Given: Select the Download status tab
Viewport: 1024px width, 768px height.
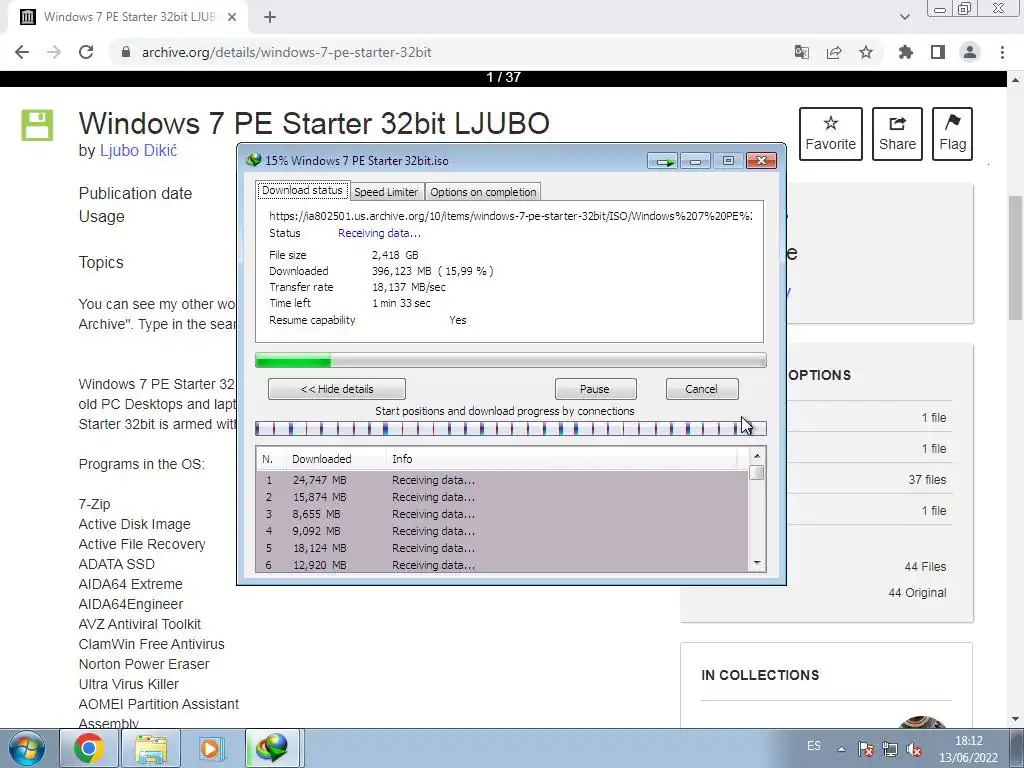Looking at the screenshot, I should point(302,190).
